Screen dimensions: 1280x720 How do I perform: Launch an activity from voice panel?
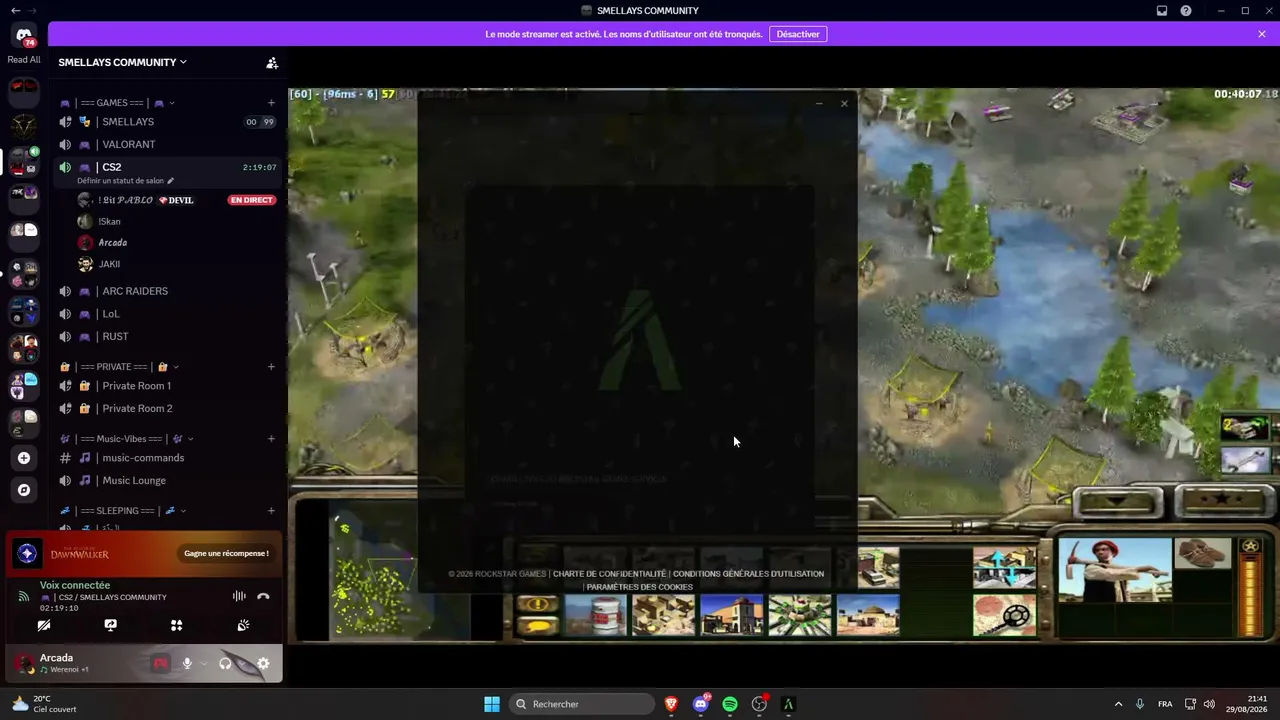point(176,625)
